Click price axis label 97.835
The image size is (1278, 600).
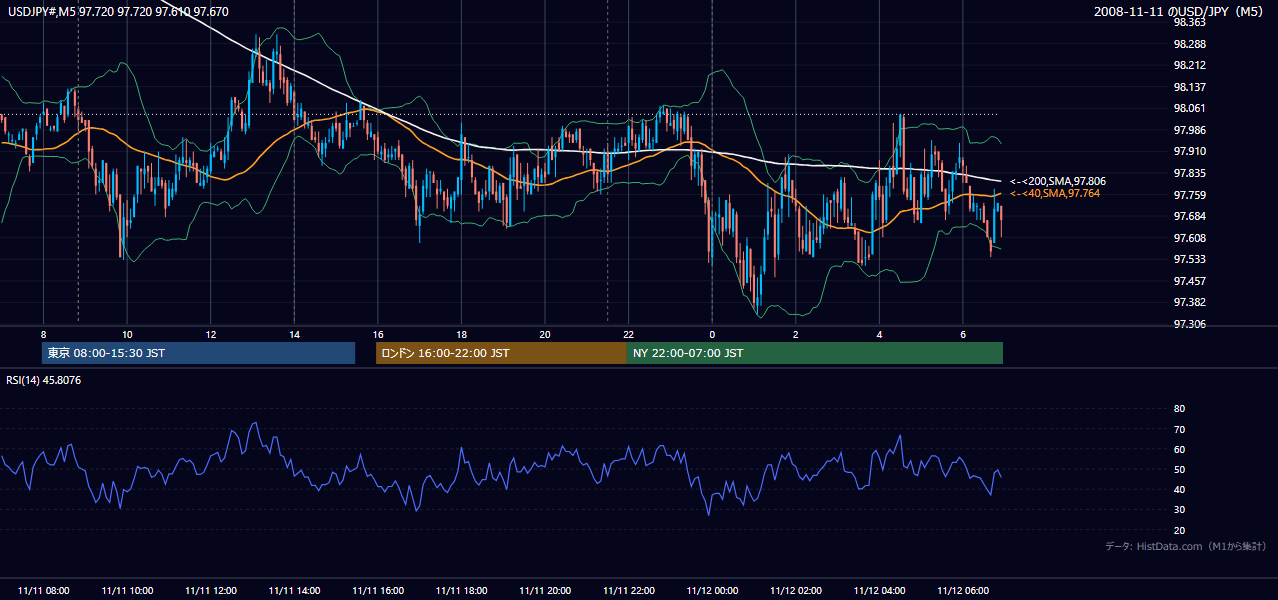pos(1189,173)
